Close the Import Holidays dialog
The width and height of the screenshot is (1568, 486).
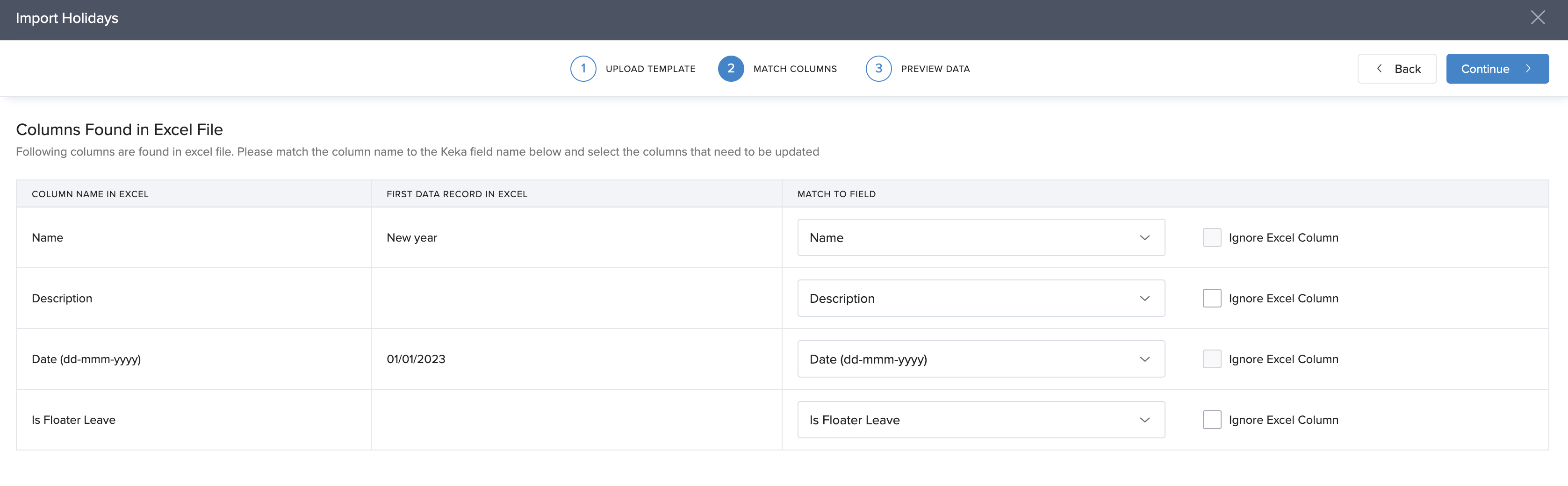[x=1538, y=18]
